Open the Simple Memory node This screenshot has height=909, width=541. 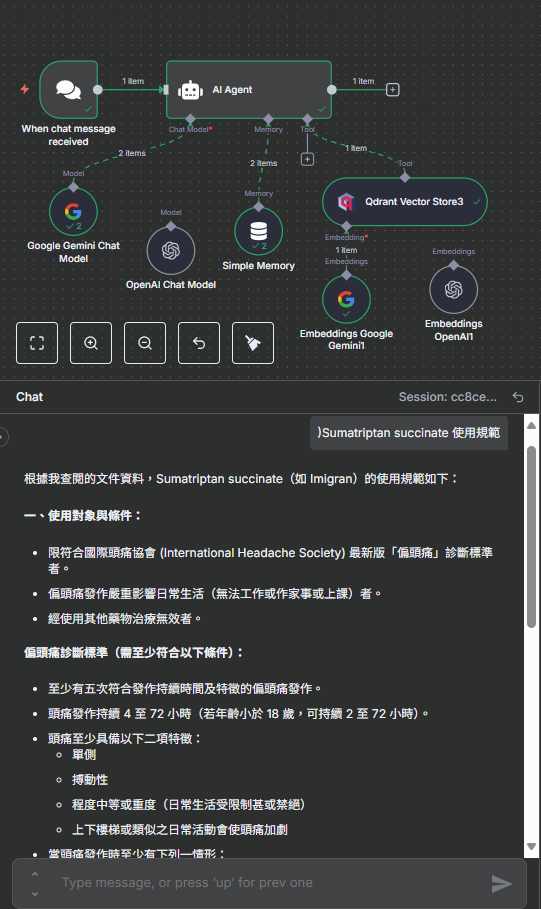[x=259, y=231]
